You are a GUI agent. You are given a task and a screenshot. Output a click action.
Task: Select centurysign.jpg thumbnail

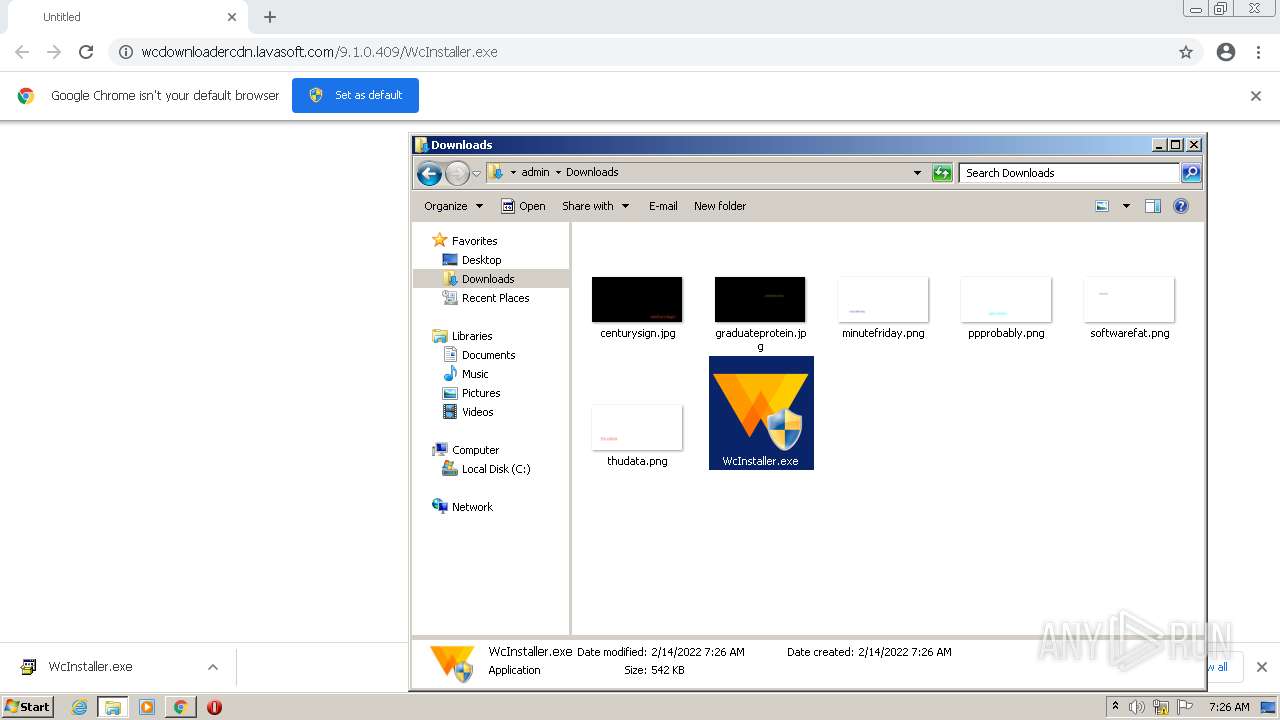click(x=637, y=299)
